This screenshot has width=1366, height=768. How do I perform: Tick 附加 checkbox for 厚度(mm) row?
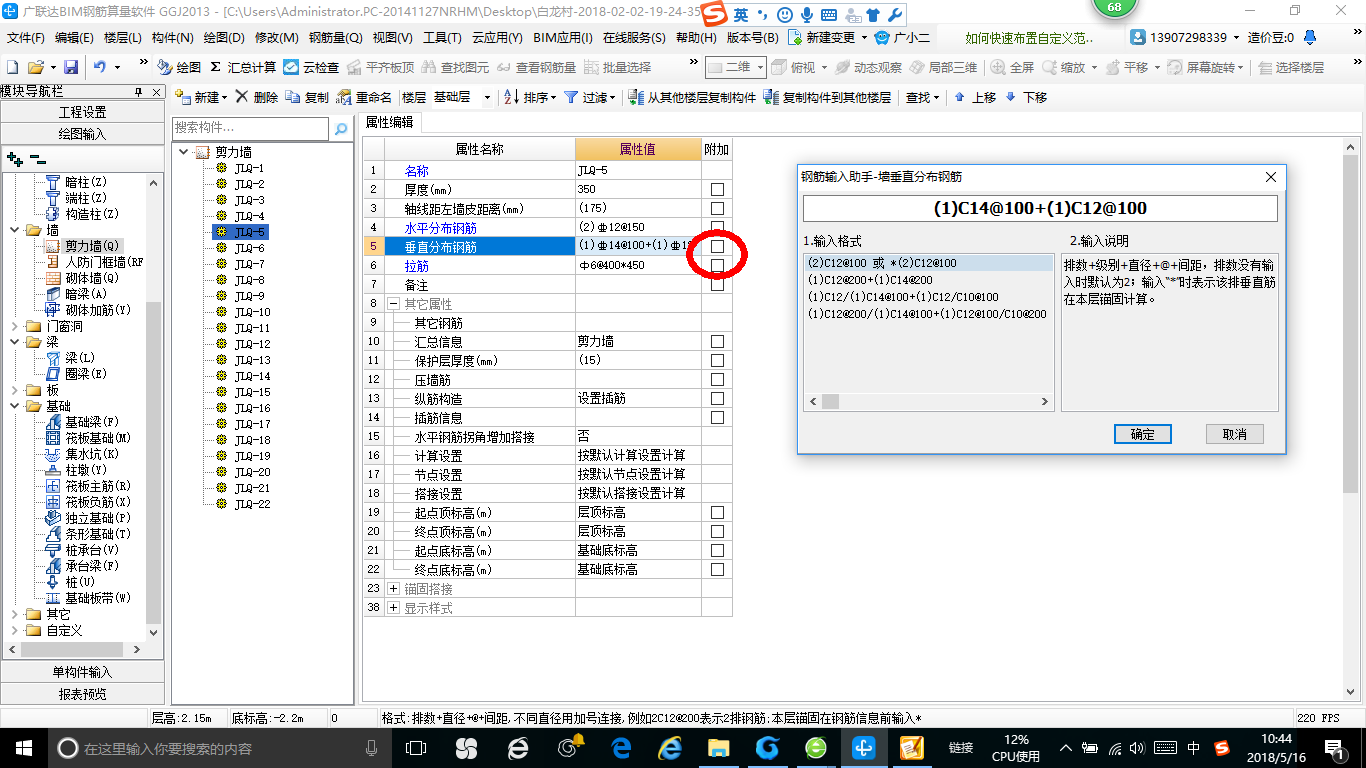point(717,189)
